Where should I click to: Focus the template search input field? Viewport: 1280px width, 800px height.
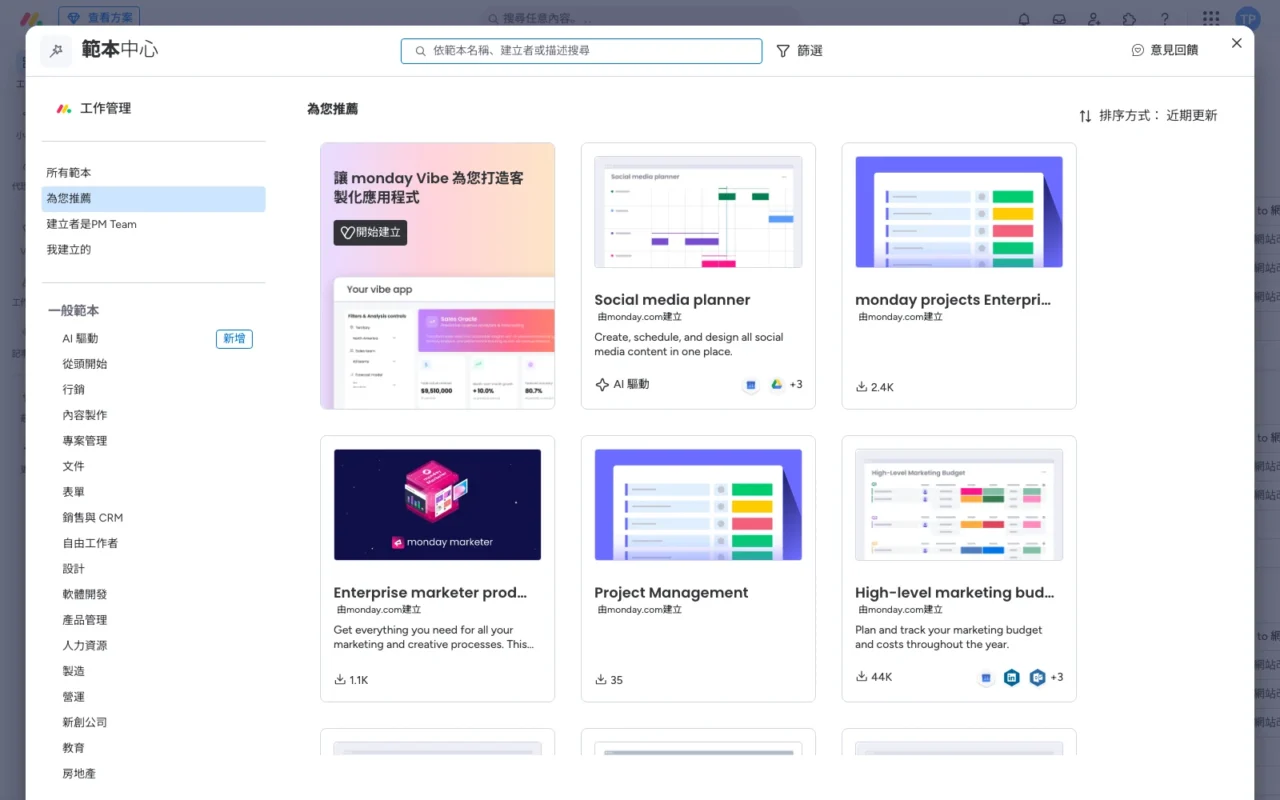(582, 51)
